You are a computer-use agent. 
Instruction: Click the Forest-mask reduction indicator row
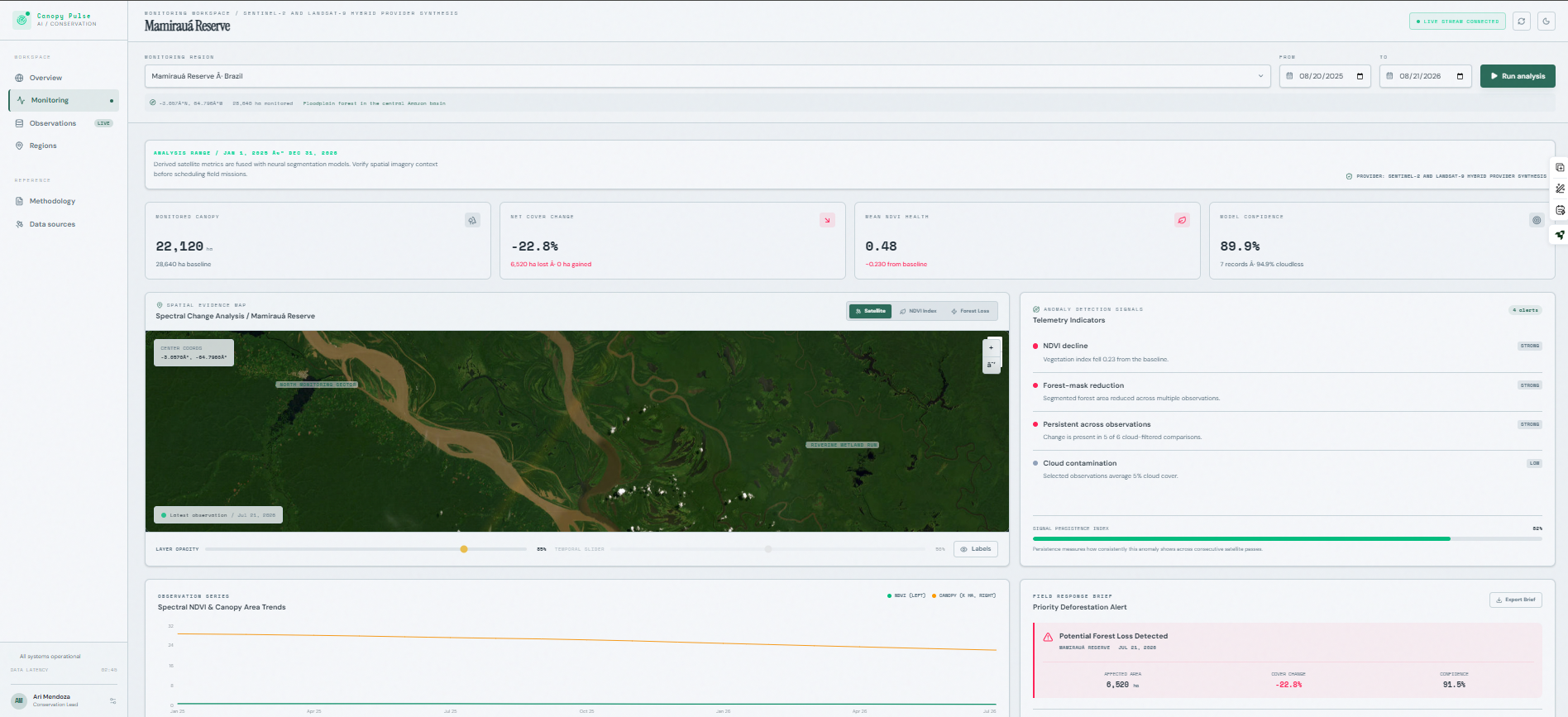click(x=1288, y=392)
